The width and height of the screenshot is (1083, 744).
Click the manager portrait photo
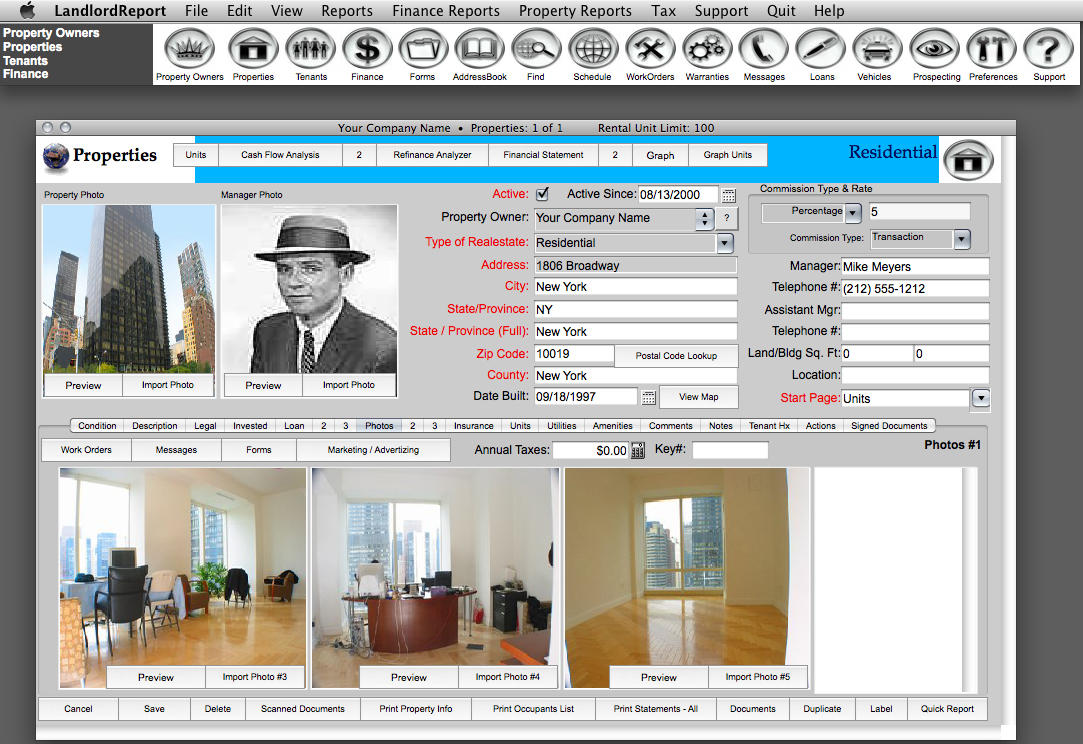309,289
